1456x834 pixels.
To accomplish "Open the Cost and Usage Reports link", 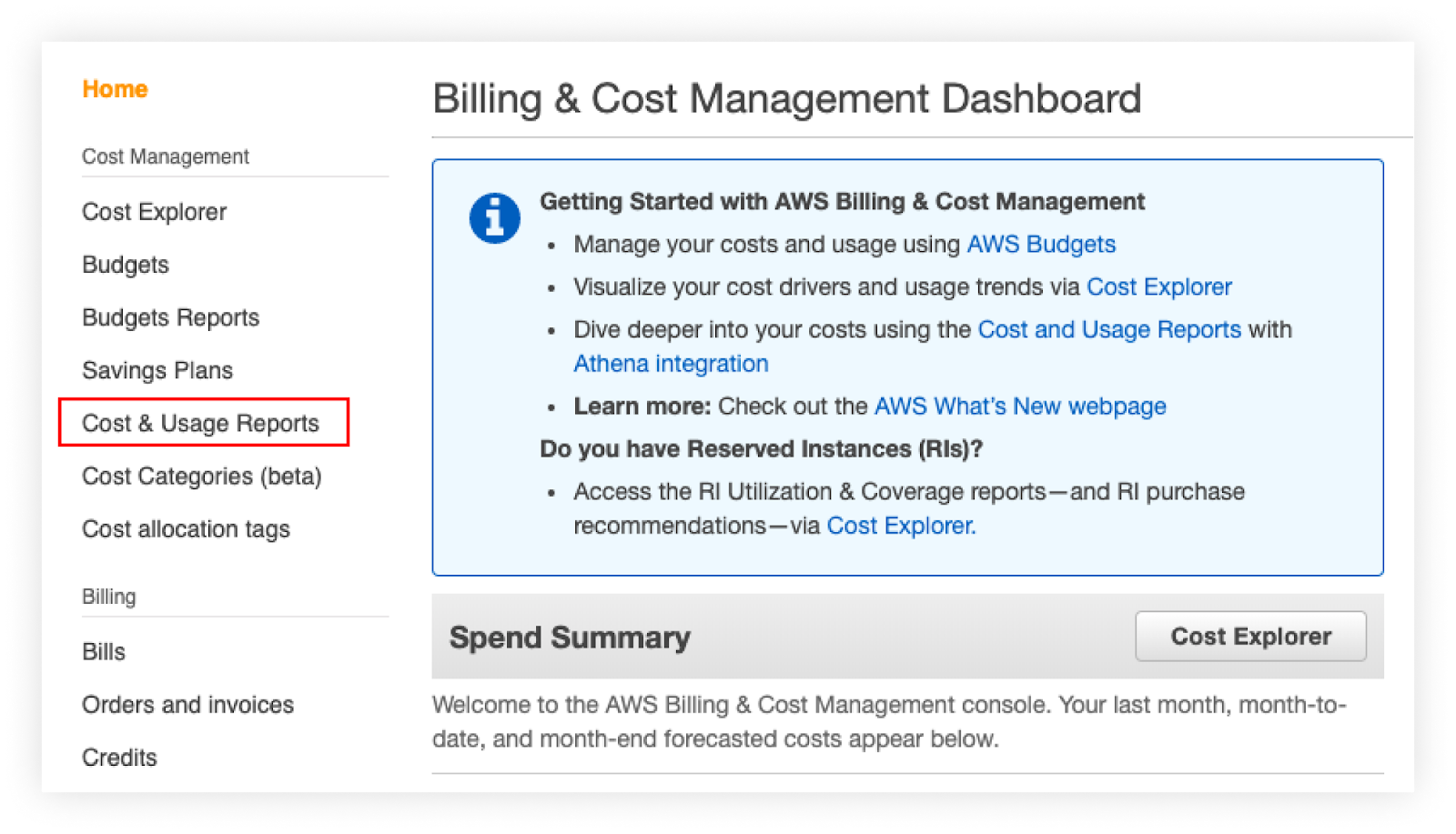I will (x=1109, y=329).
